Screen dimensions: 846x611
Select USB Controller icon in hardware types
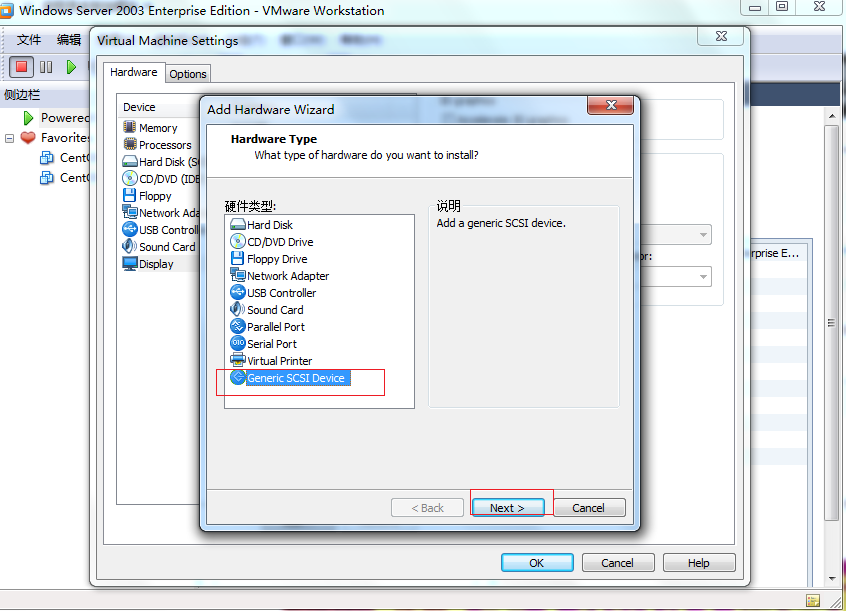[238, 293]
